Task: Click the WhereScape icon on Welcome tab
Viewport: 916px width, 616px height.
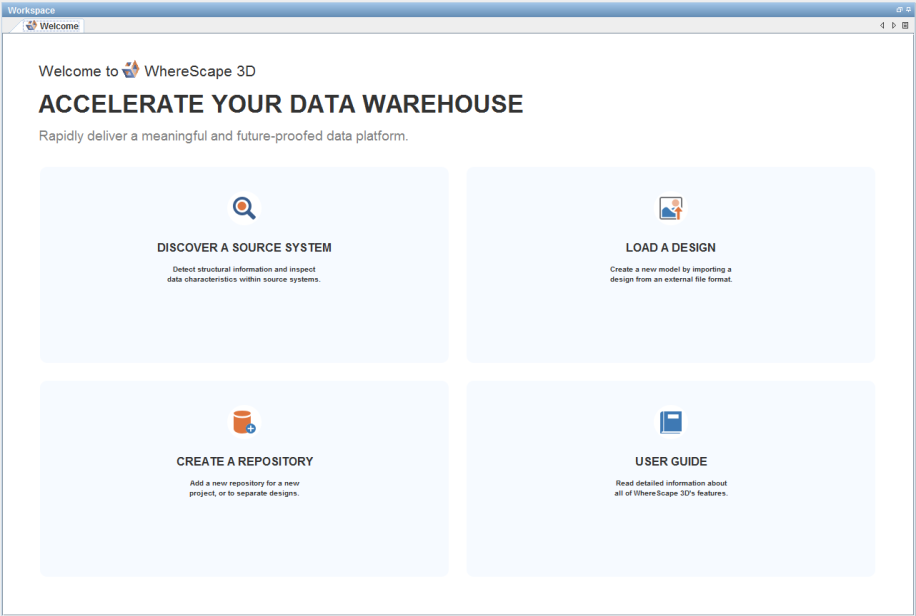Action: 32,26
